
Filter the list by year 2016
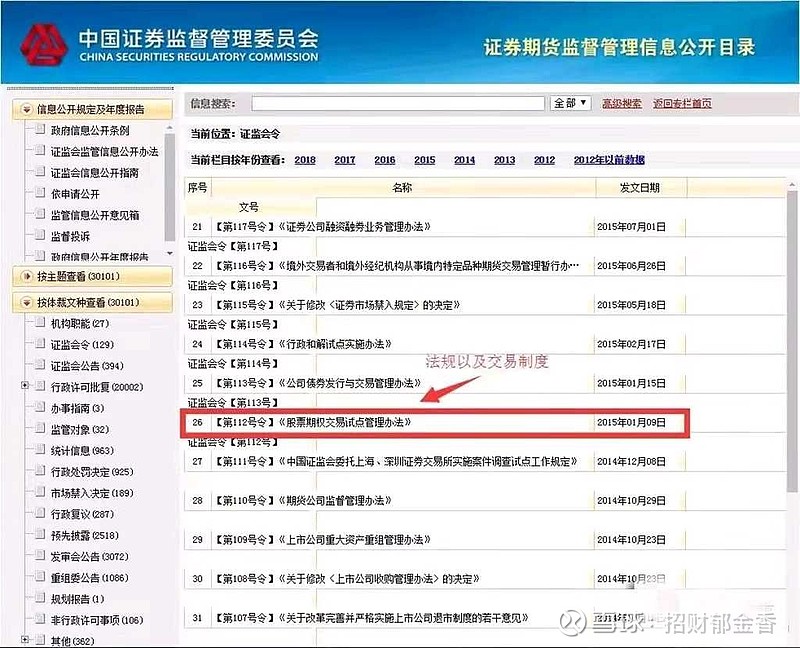385,160
